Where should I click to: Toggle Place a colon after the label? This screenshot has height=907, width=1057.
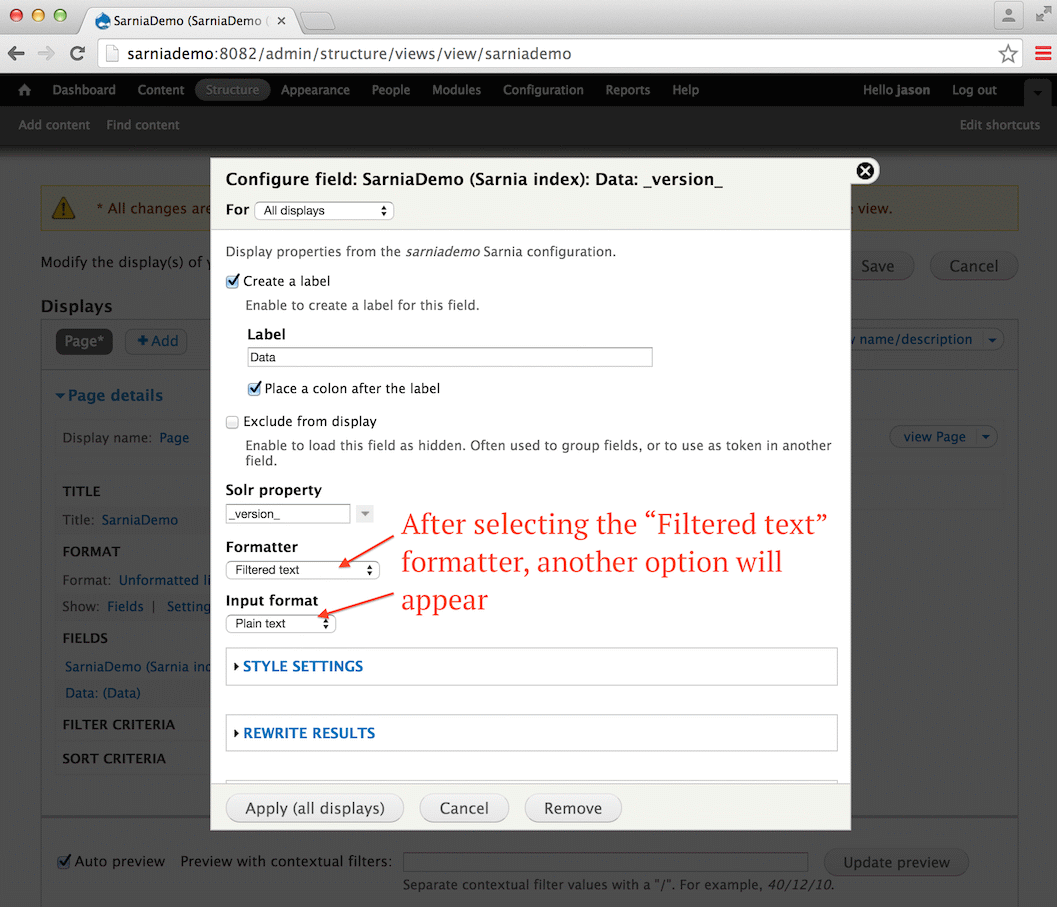click(254, 388)
